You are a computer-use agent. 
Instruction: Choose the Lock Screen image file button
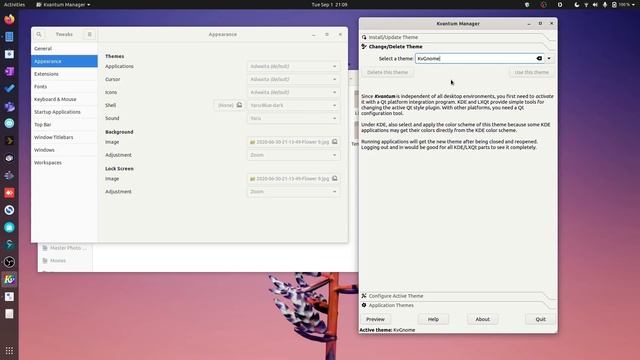[x=293, y=178]
